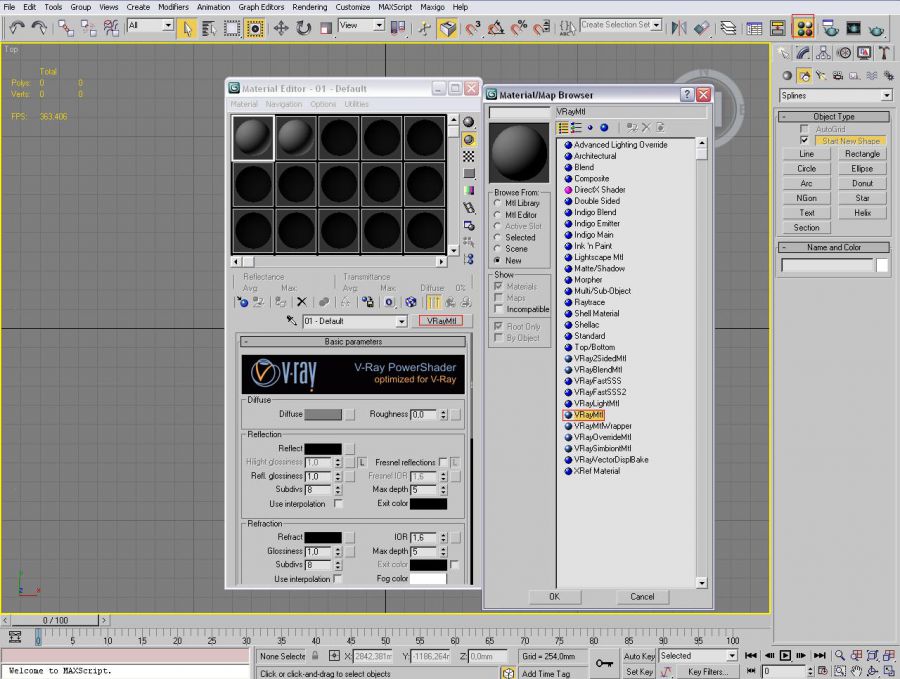Open the Modify command panel tab
Image resolution: width=900 pixels, height=679 pixels.
point(803,53)
